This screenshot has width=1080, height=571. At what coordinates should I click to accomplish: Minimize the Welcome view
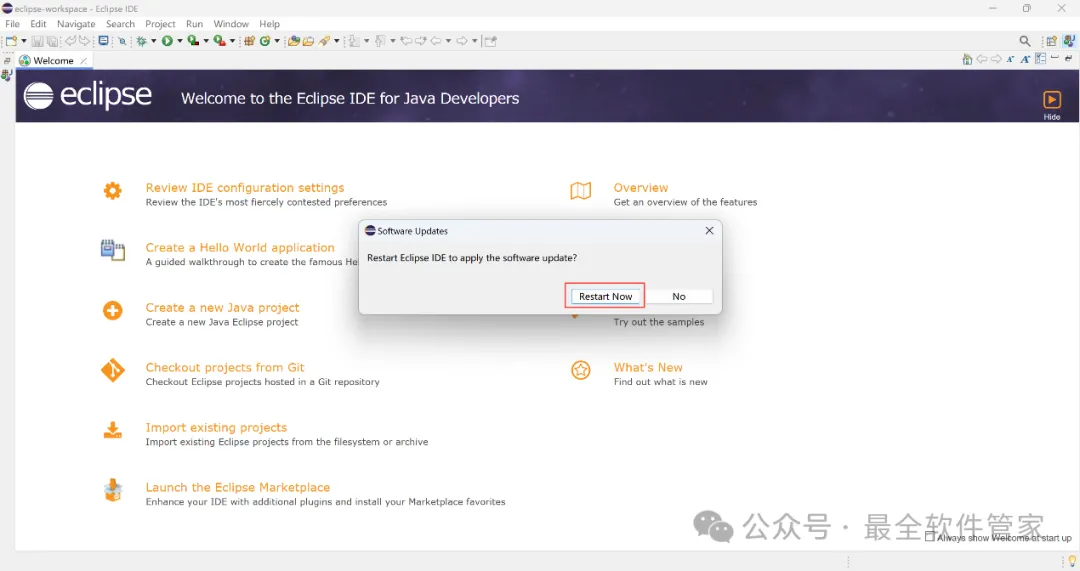point(1055,58)
